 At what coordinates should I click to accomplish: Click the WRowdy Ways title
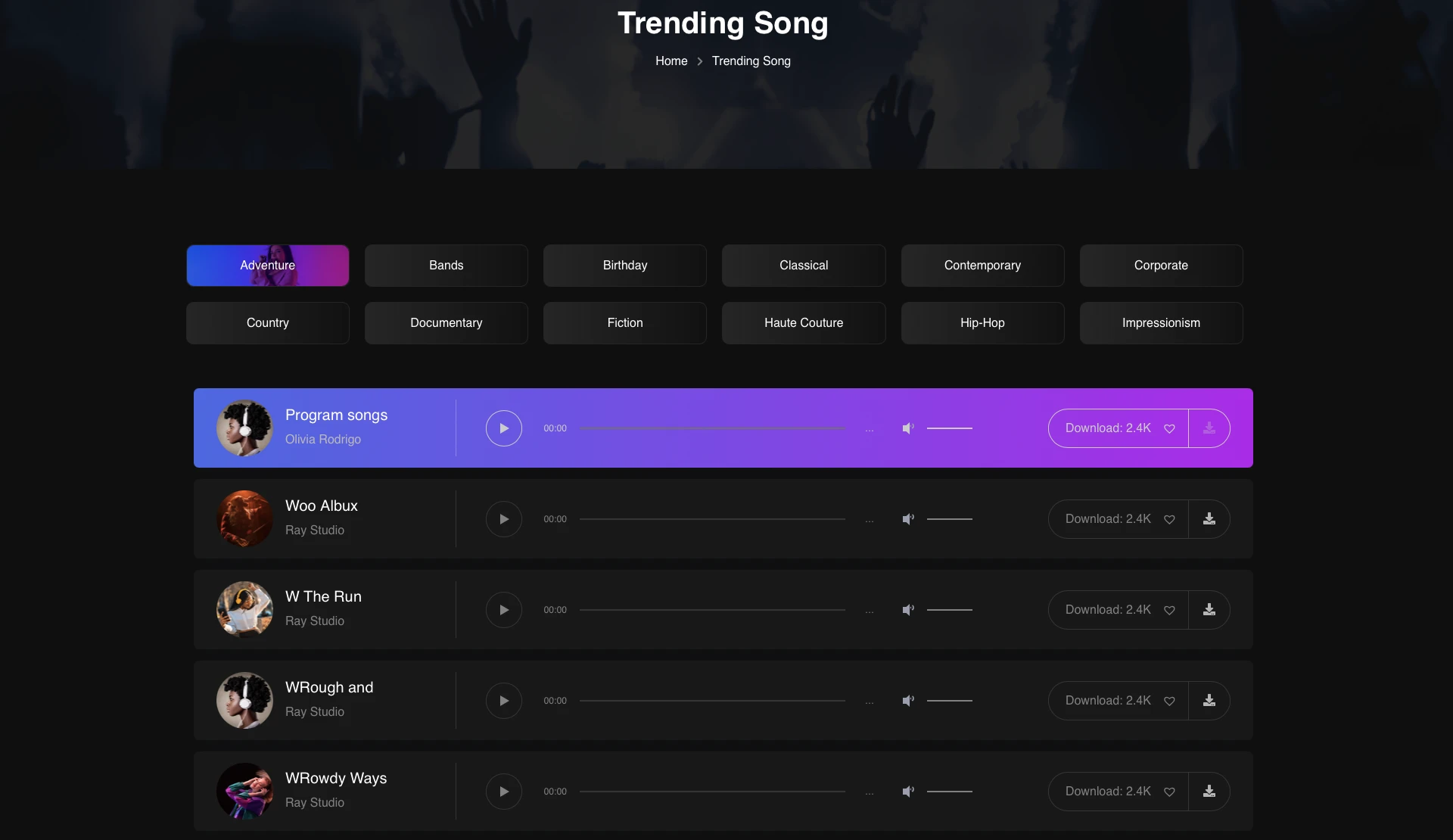336,779
